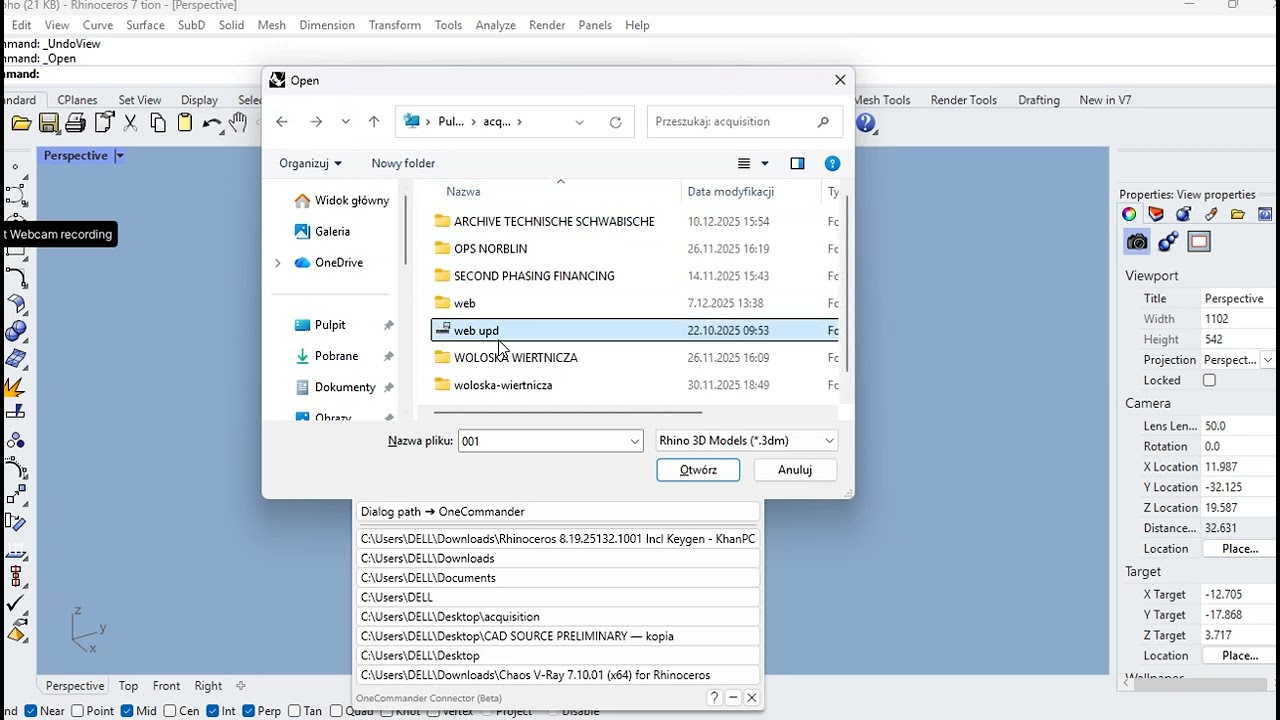Select the Boolean solids spheres tool
The height and width of the screenshot is (720, 1280).
16,332
